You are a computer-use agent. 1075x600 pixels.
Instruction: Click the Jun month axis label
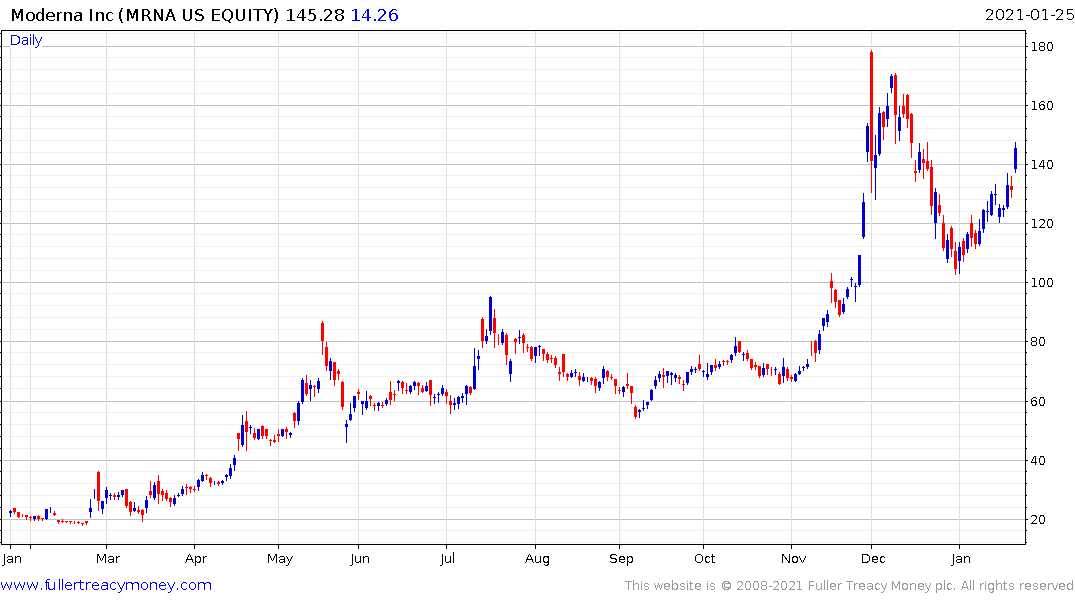pos(360,558)
